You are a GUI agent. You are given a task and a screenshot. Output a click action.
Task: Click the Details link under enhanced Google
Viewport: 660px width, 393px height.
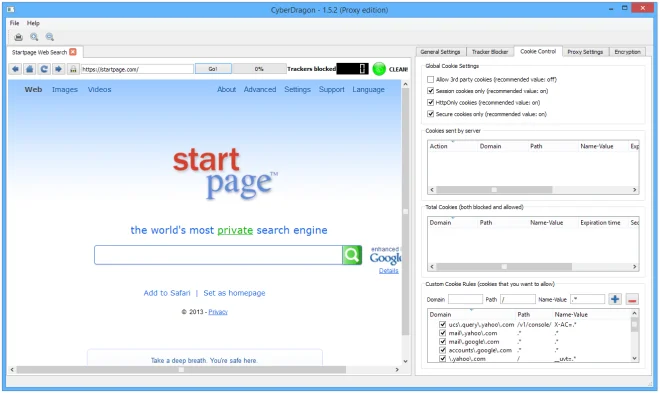389,271
